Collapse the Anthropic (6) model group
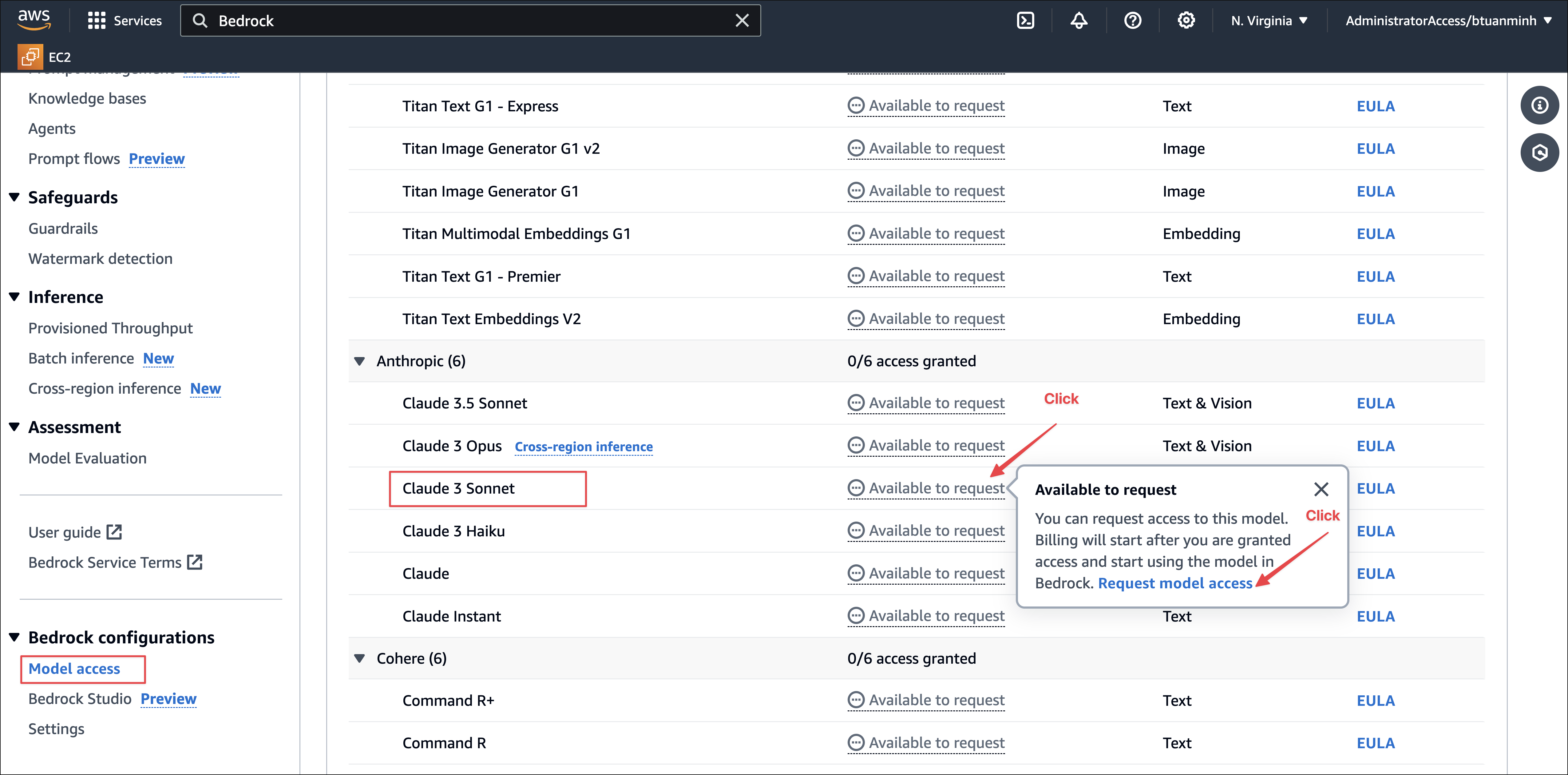Screen dimensions: 1568x775 point(360,361)
